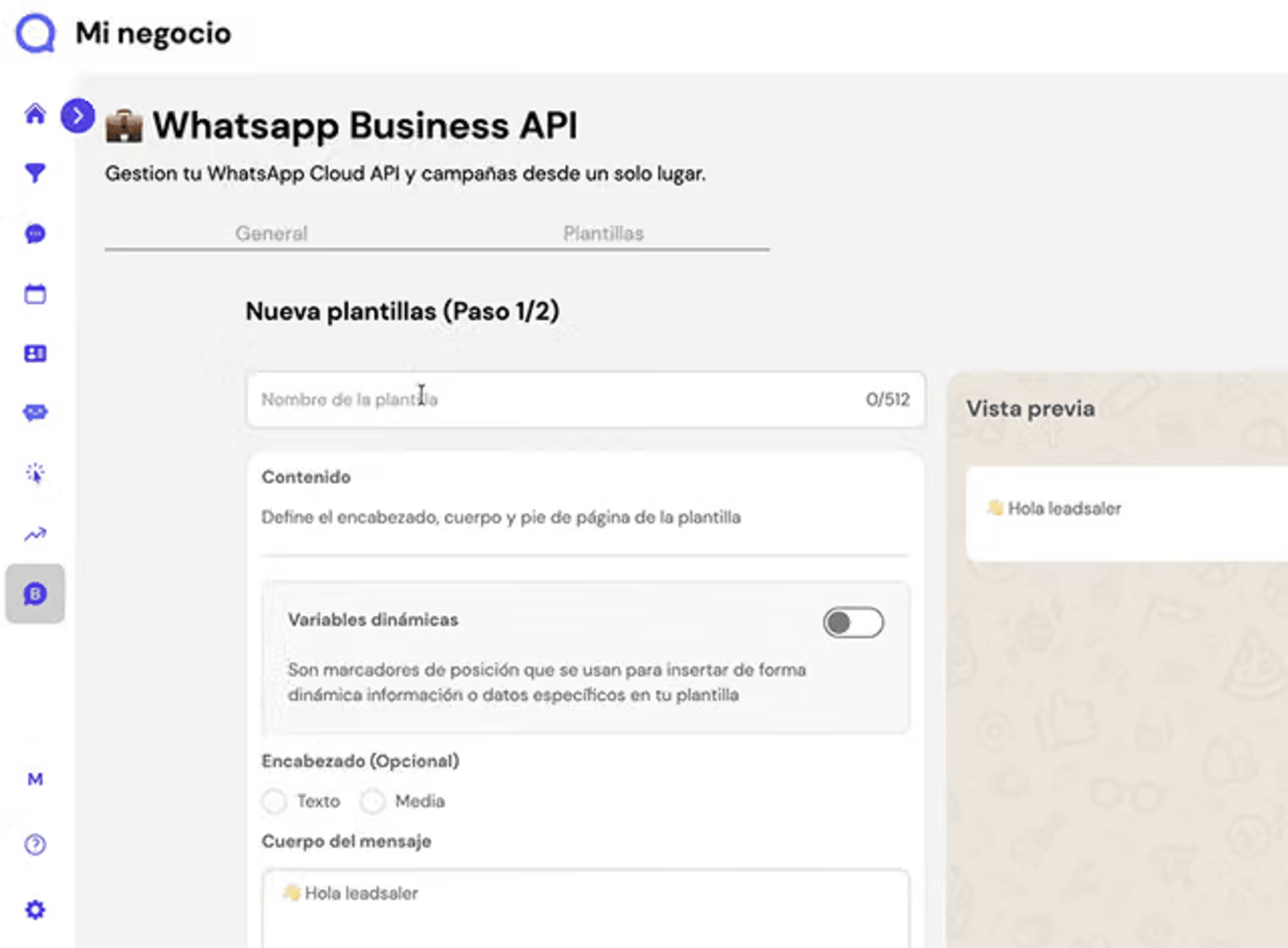The image size is (1288, 948).
Task: Toggle the Variables dinámicas switch
Action: click(853, 623)
